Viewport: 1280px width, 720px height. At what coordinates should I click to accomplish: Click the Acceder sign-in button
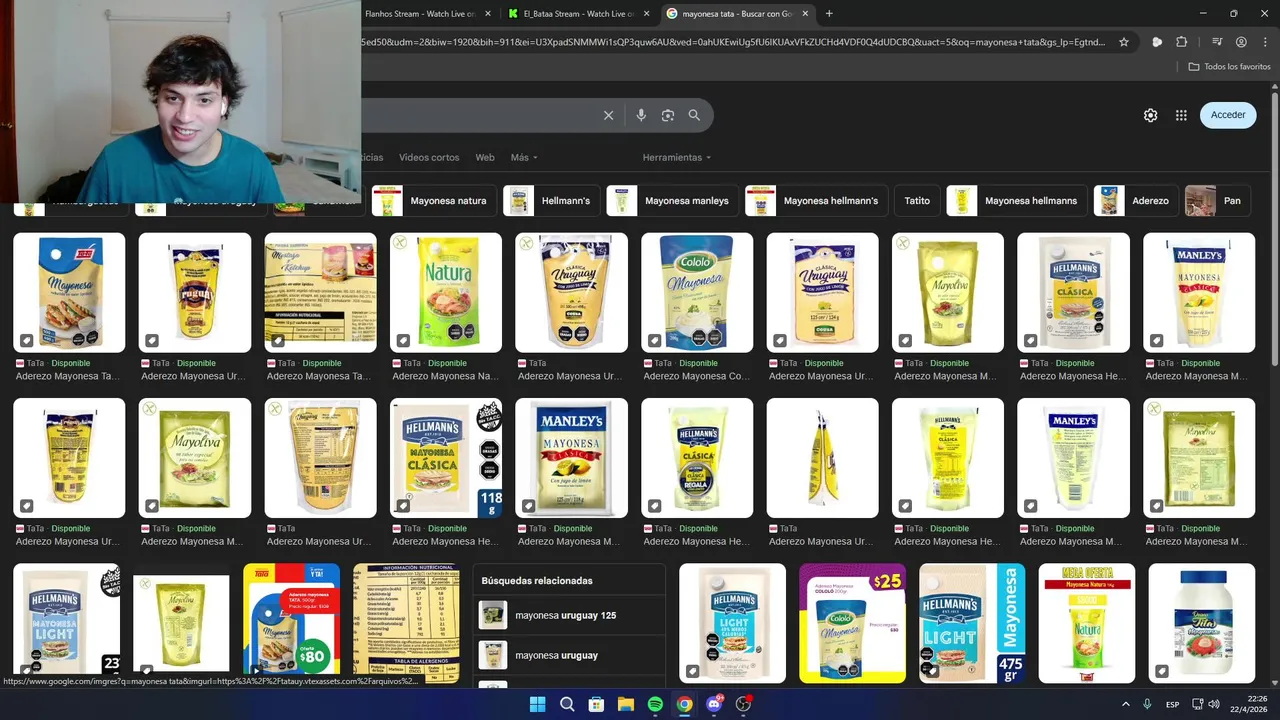pos(1228,115)
